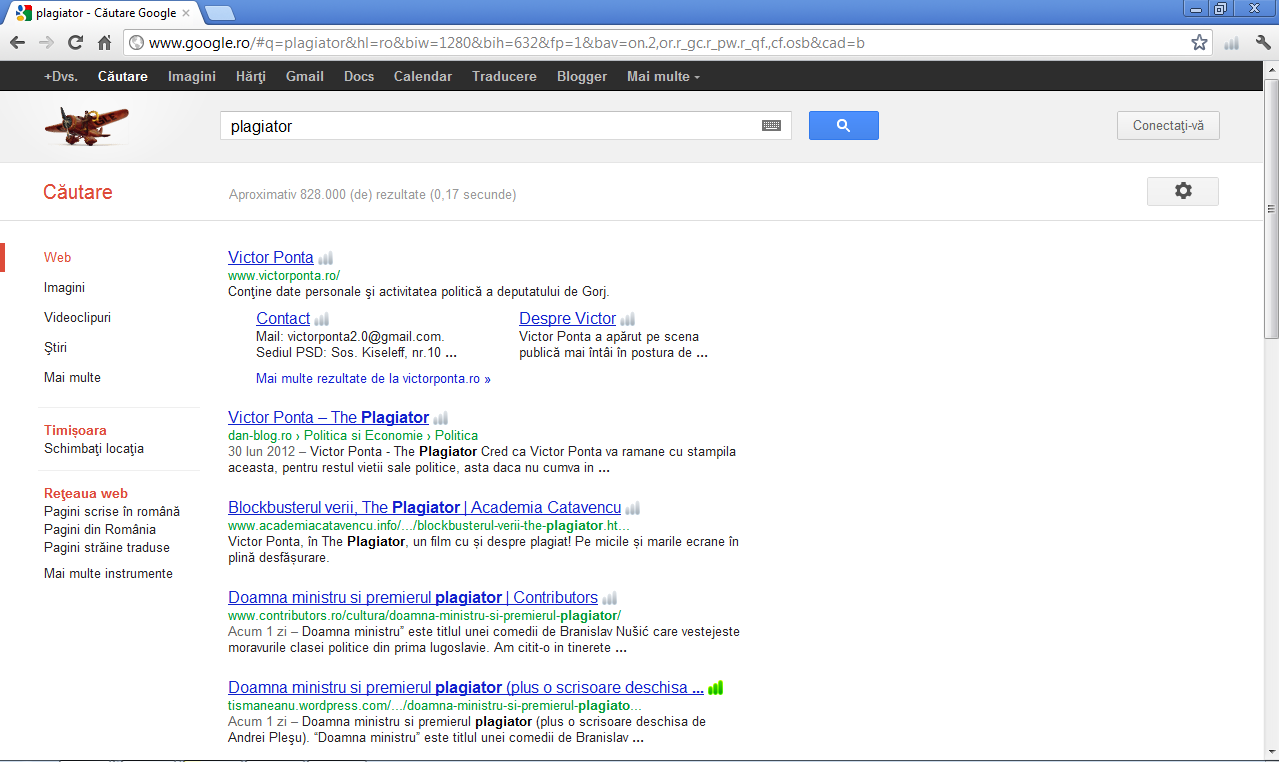The height and width of the screenshot is (762, 1279).
Task: Open Hărți in the Google bar
Action: (x=251, y=76)
